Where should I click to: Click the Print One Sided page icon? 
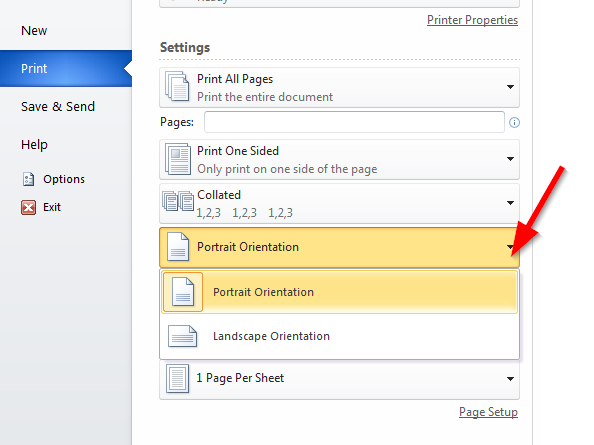[177, 159]
